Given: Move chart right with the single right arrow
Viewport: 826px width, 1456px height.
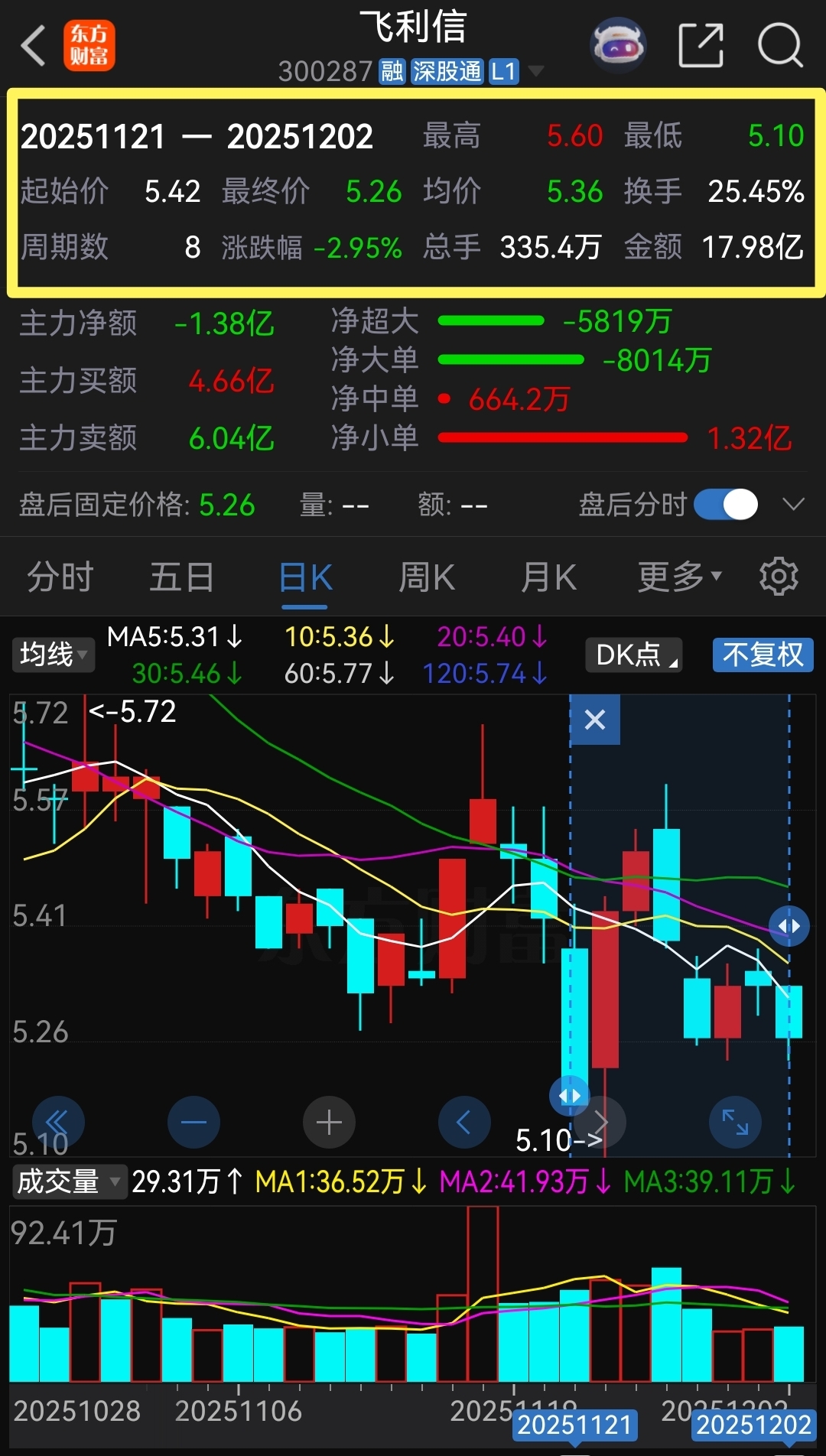Looking at the screenshot, I should pos(601,1123).
